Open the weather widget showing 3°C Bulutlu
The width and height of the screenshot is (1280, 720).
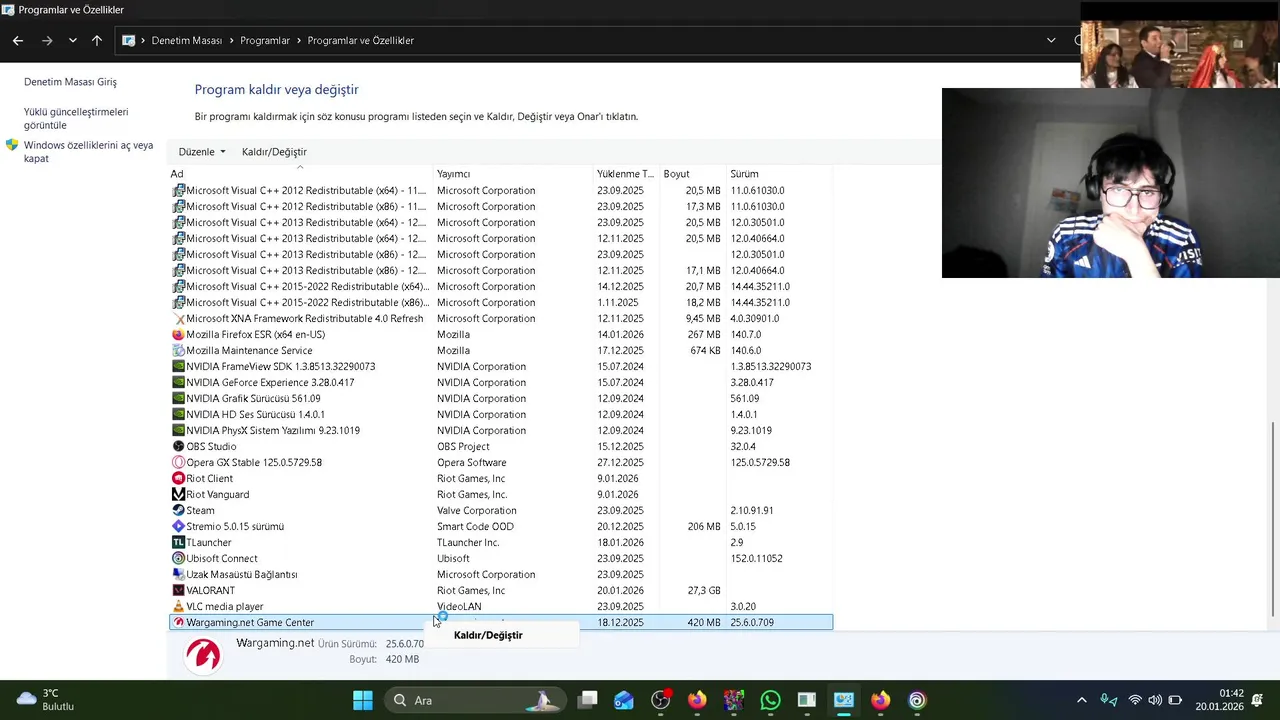tap(45, 700)
